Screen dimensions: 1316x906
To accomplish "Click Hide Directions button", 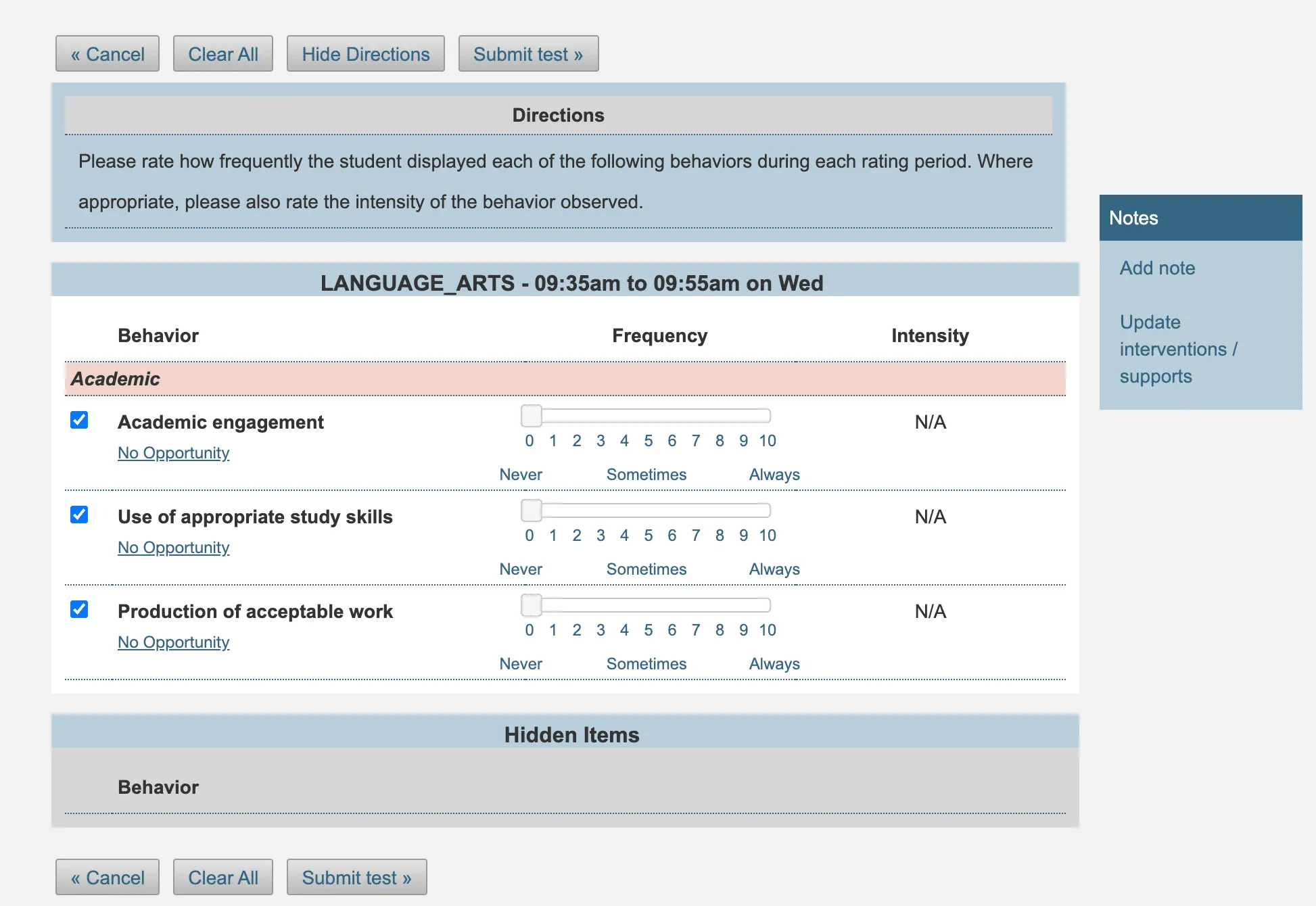I will click(365, 54).
